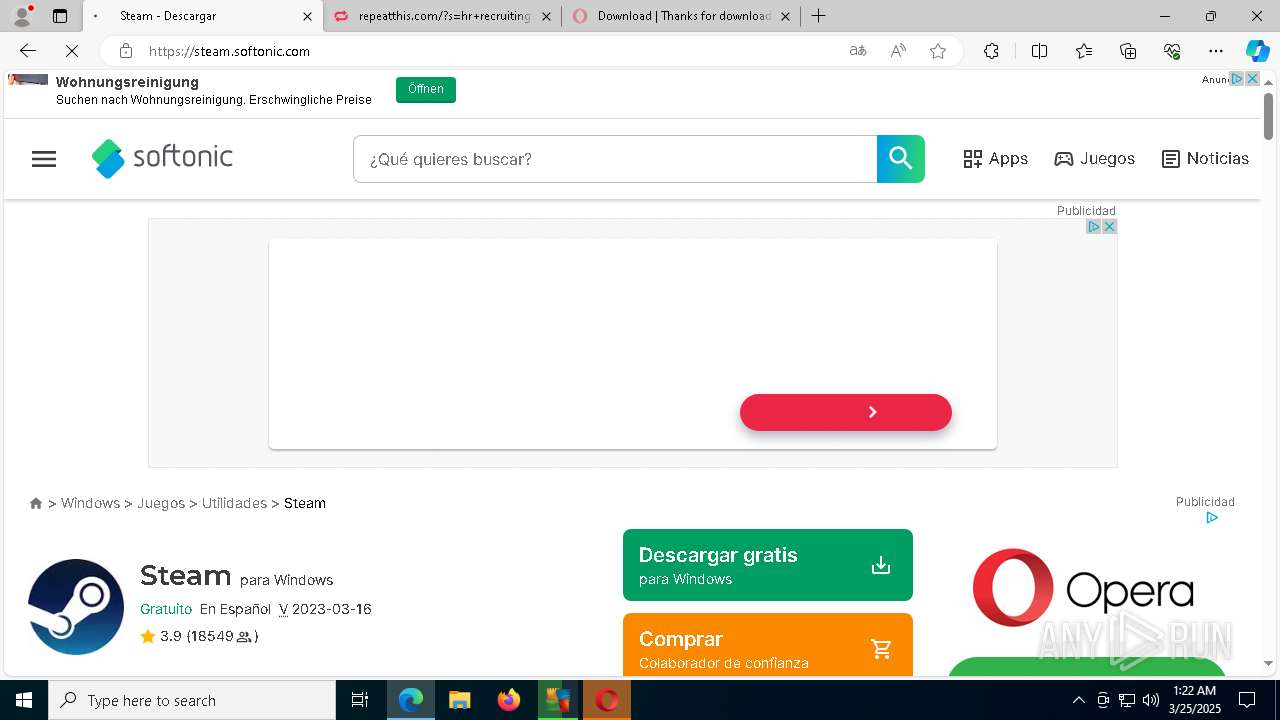Click the Descargar gratis button
This screenshot has width=1280, height=720.
(x=768, y=565)
